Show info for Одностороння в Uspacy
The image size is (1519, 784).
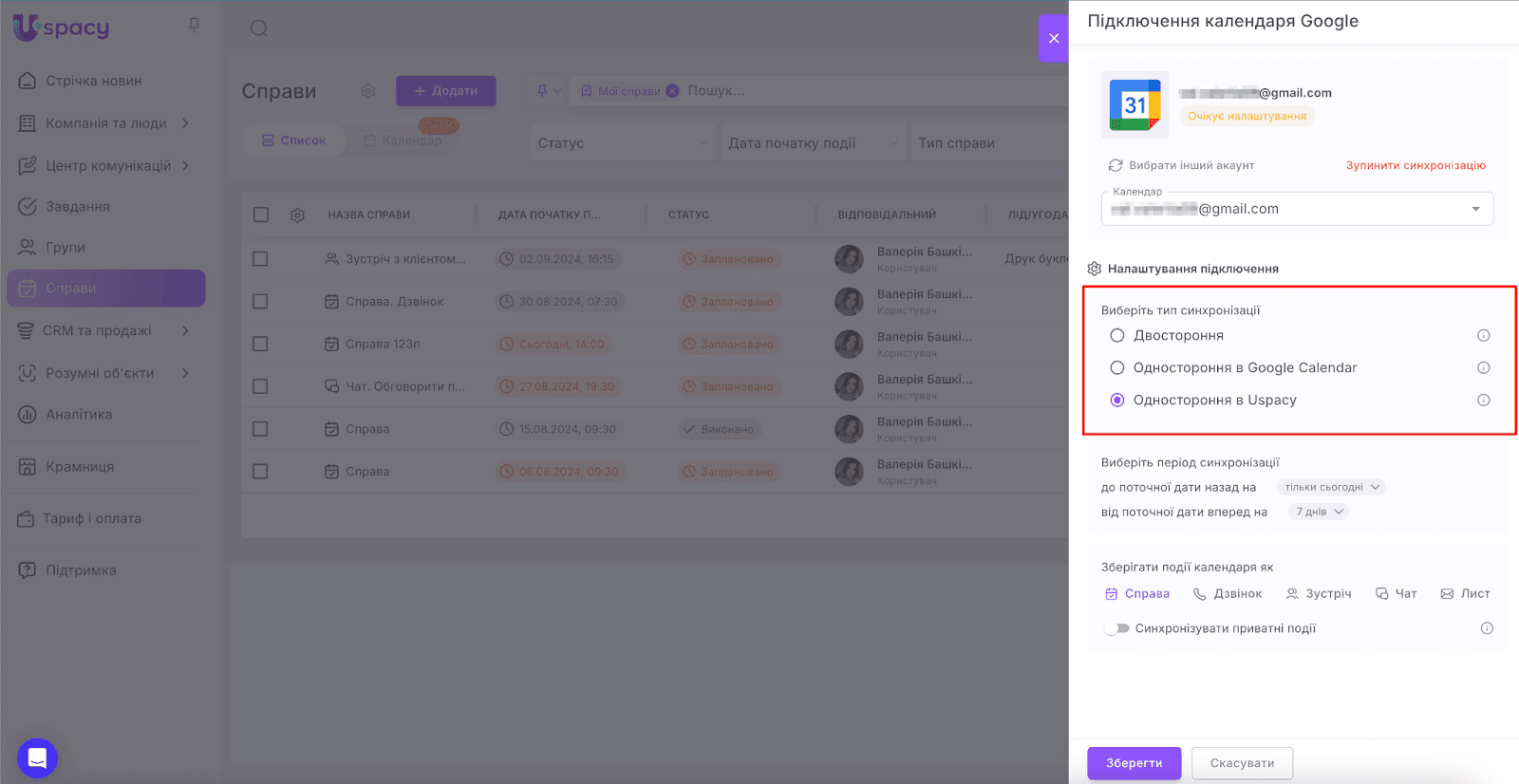click(1483, 400)
